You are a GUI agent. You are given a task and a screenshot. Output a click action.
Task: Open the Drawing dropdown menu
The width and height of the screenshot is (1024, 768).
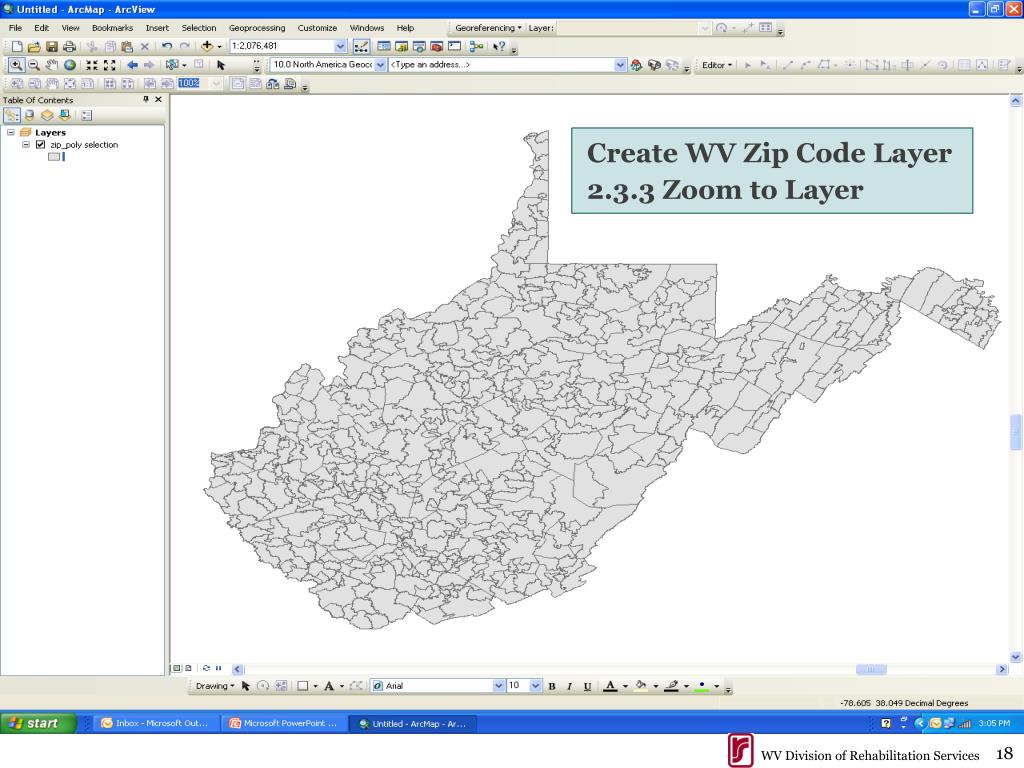click(215, 686)
